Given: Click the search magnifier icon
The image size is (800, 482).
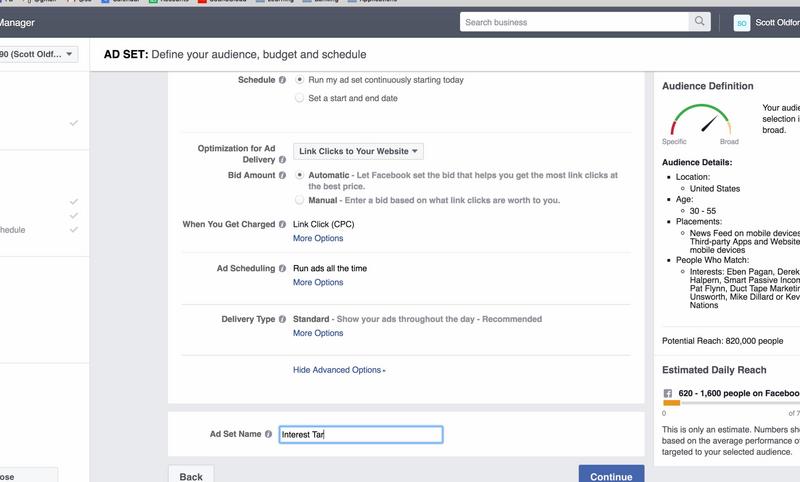Looking at the screenshot, I should 699,21.
